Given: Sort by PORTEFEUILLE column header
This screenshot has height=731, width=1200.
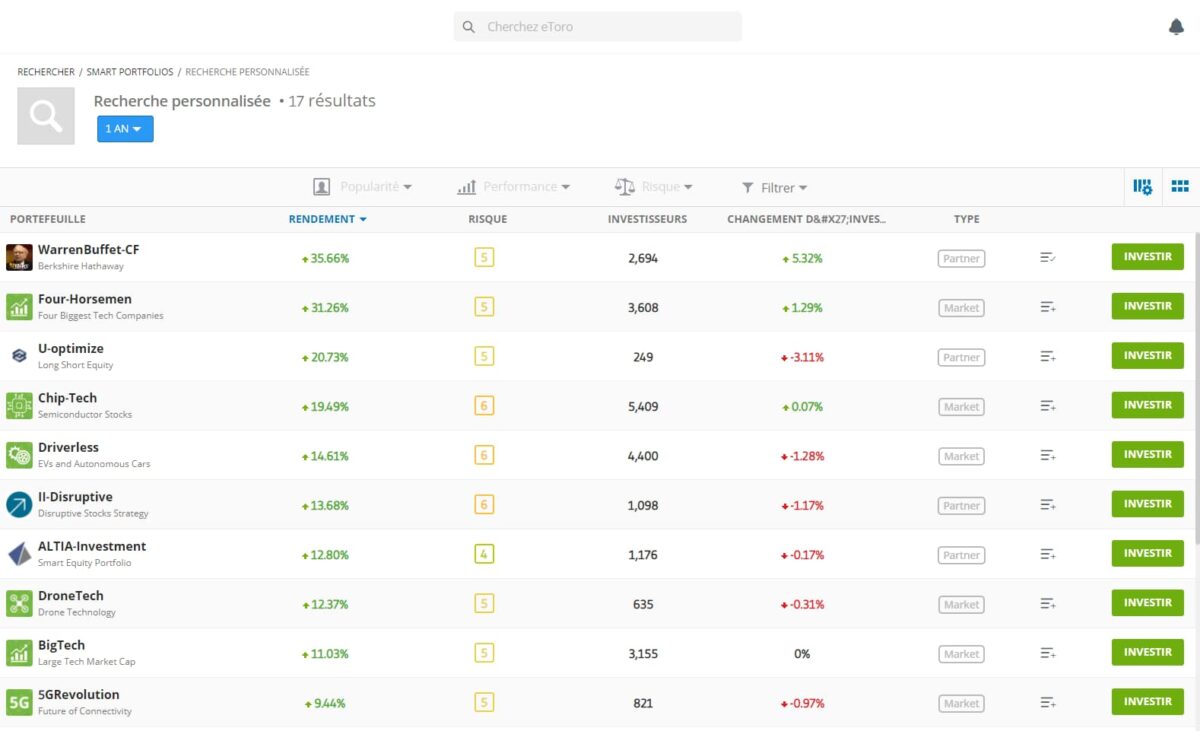Looking at the screenshot, I should 48,219.
